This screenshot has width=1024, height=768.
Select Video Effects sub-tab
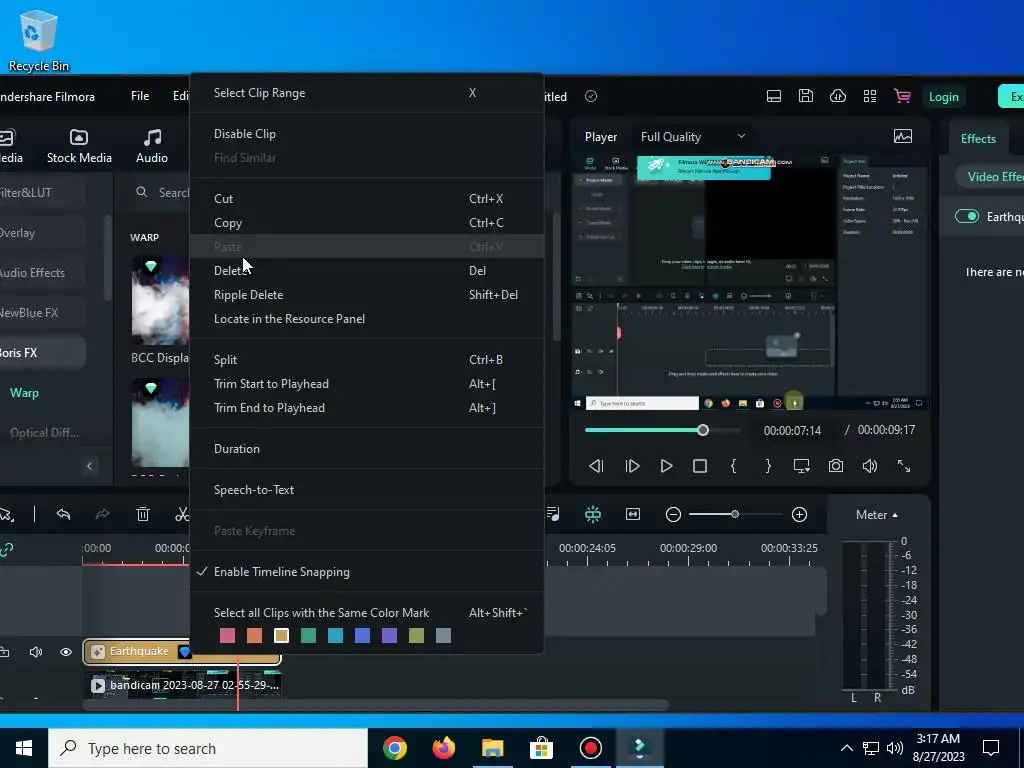pyautogui.click(x=993, y=177)
